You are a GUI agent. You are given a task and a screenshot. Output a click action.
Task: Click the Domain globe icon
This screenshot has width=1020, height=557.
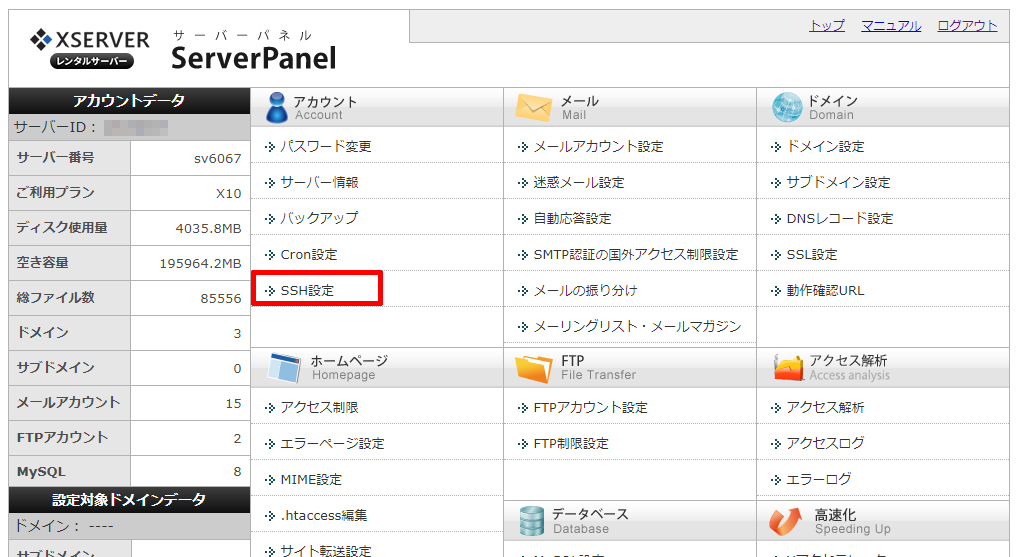pos(787,107)
